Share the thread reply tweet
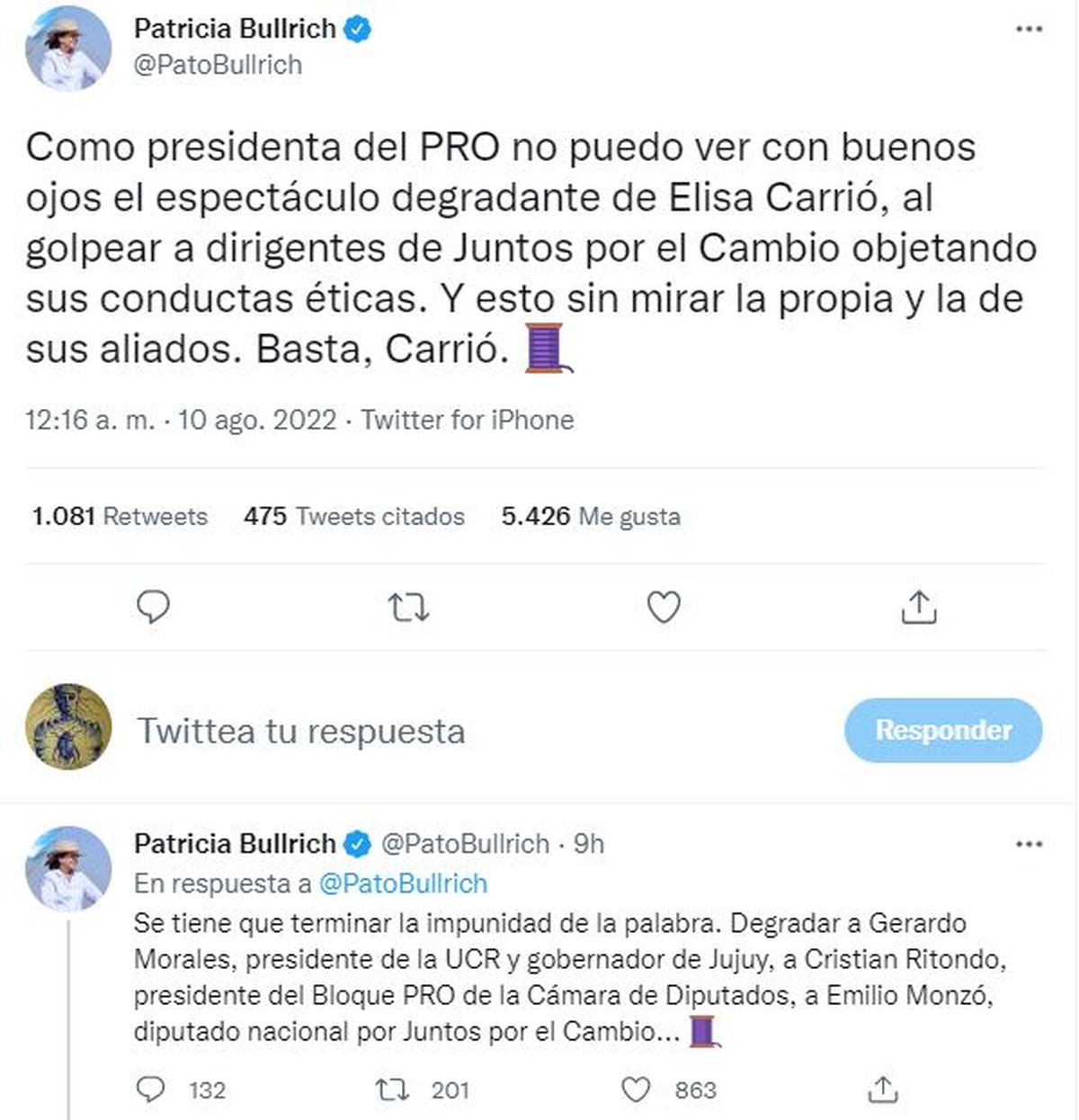 pos(883,1089)
